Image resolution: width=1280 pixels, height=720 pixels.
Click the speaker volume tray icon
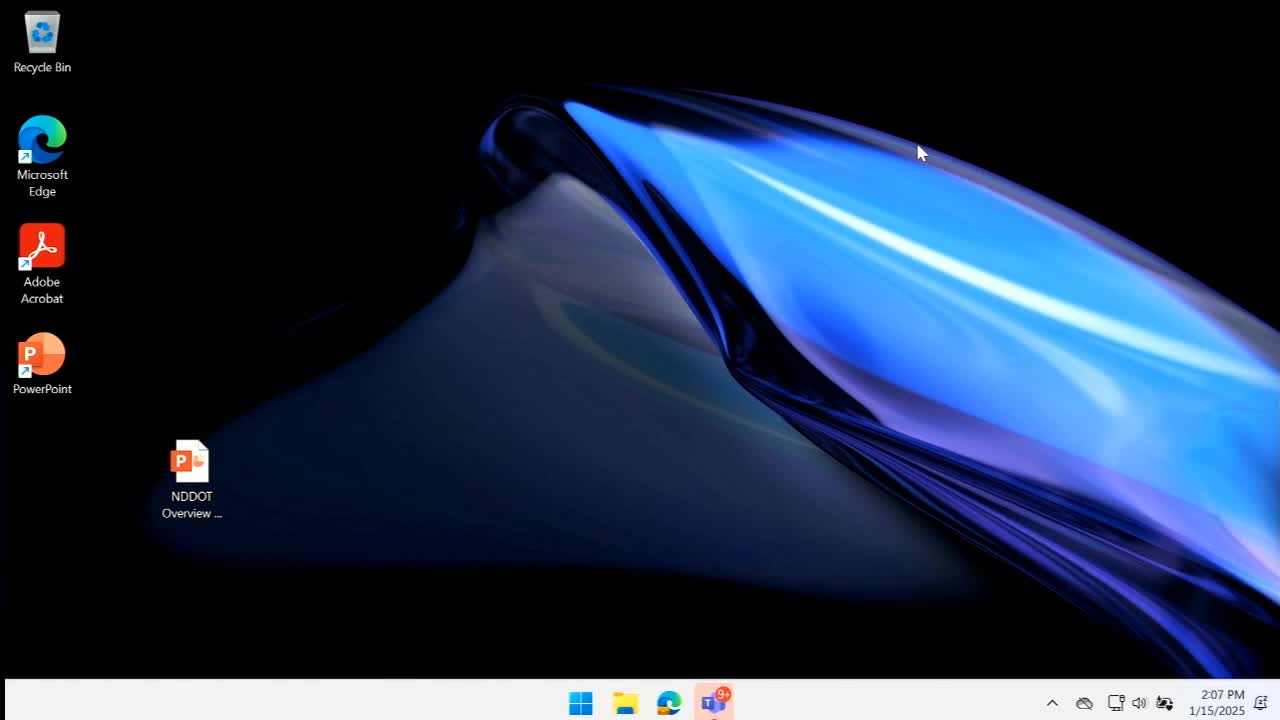(1139, 703)
